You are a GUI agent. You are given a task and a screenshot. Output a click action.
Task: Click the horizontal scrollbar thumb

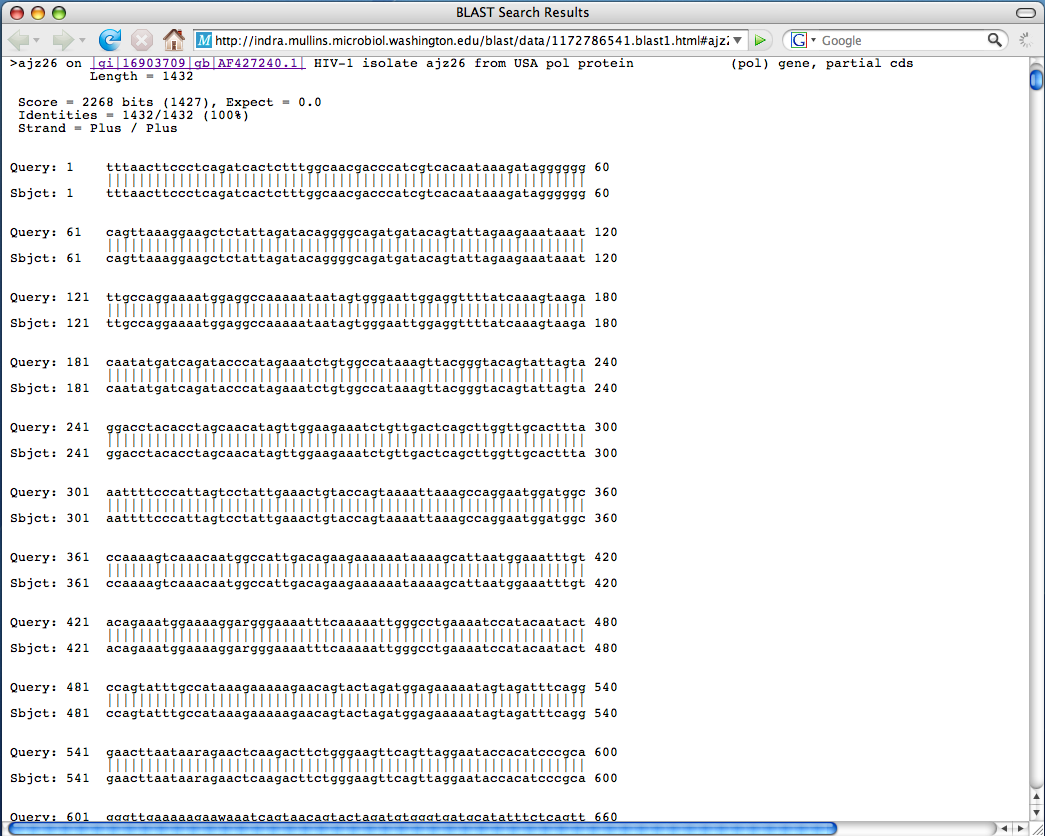tap(420, 828)
